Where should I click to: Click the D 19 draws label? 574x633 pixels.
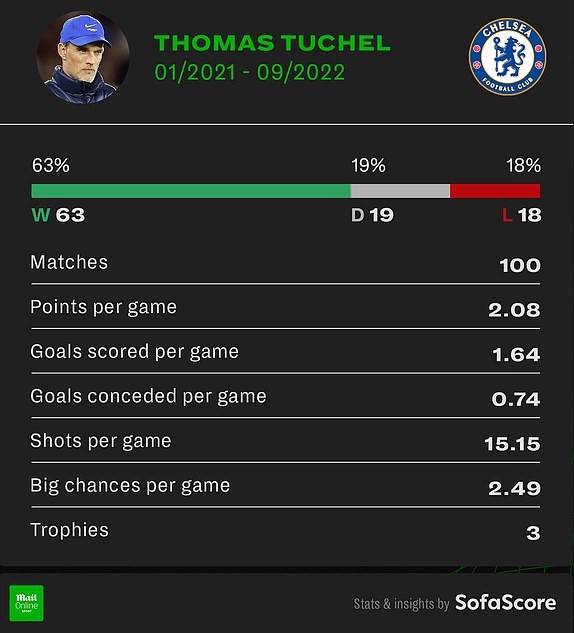pos(372,215)
